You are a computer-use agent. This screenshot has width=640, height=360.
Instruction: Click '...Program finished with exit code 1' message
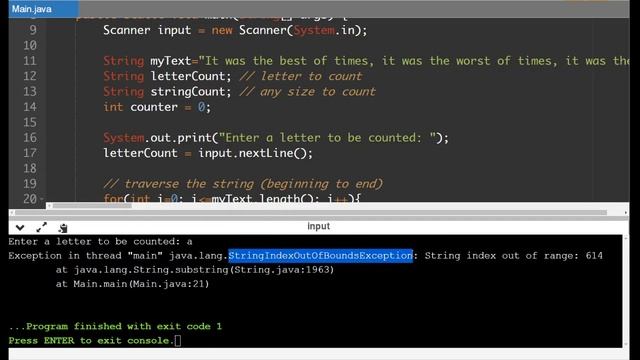pyautogui.click(x=115, y=326)
